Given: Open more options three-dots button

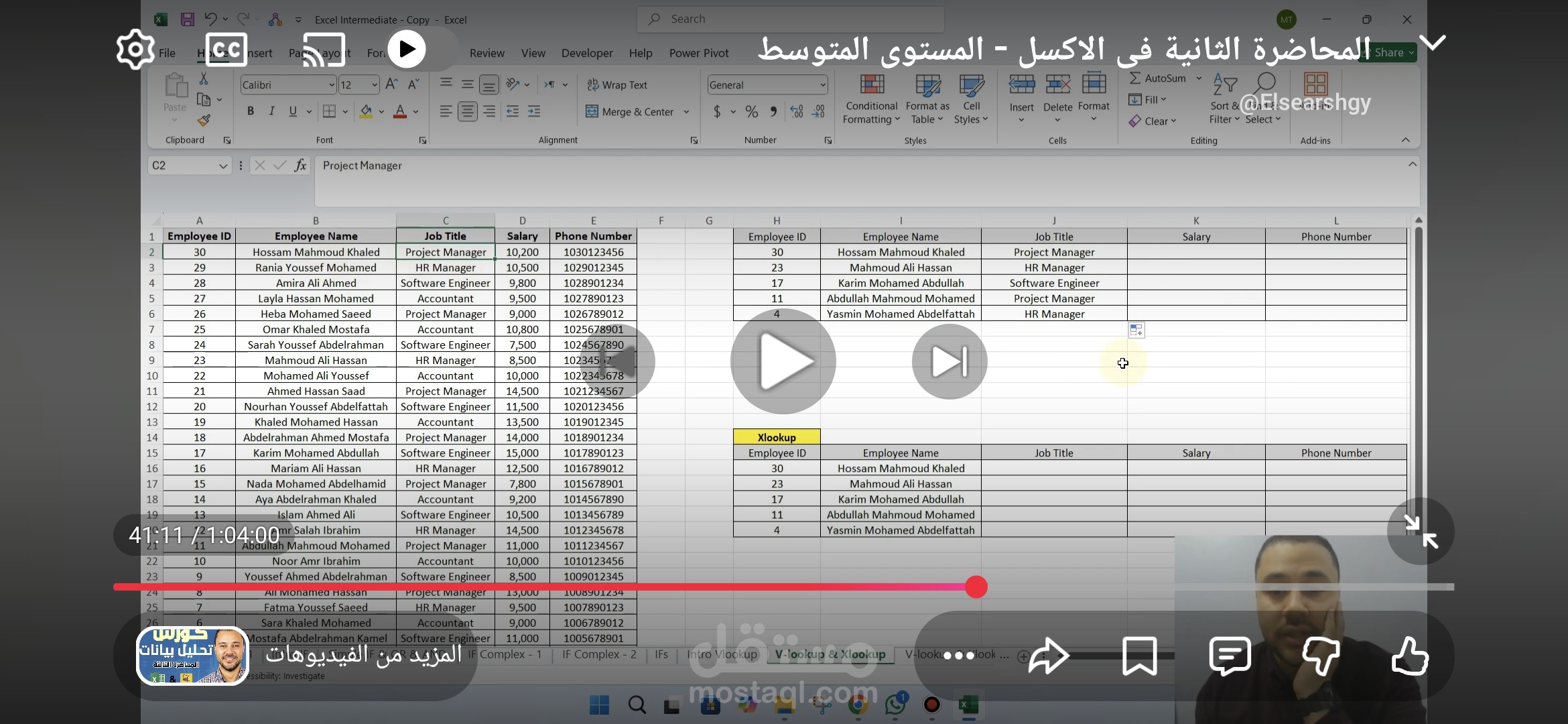Looking at the screenshot, I should point(959,656).
